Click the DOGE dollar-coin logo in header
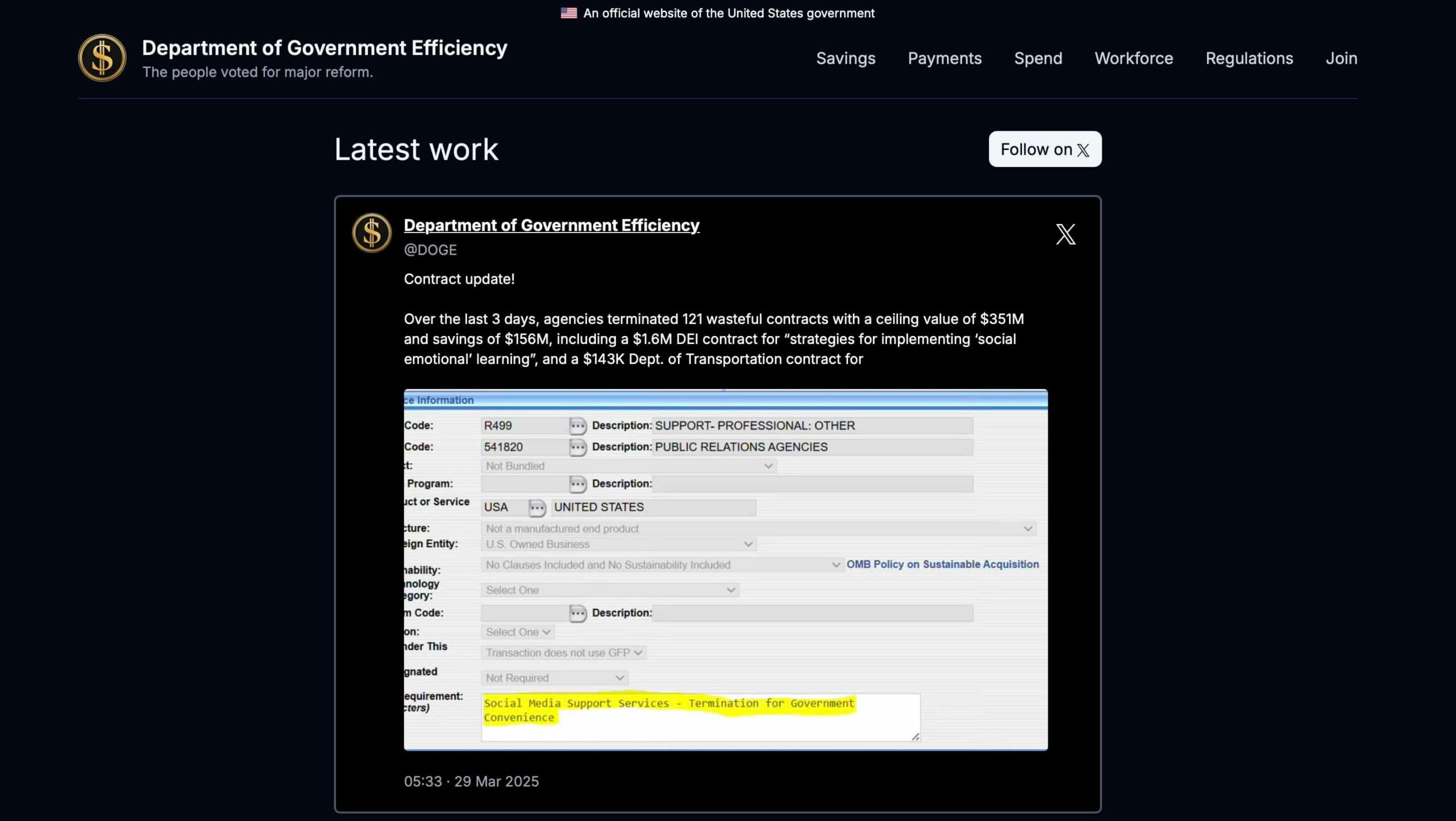 [102, 58]
